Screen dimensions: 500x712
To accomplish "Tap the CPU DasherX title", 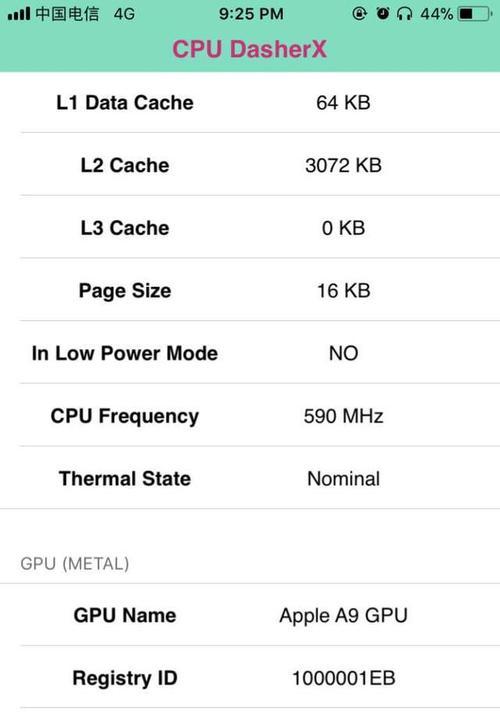I will coord(250,49).
